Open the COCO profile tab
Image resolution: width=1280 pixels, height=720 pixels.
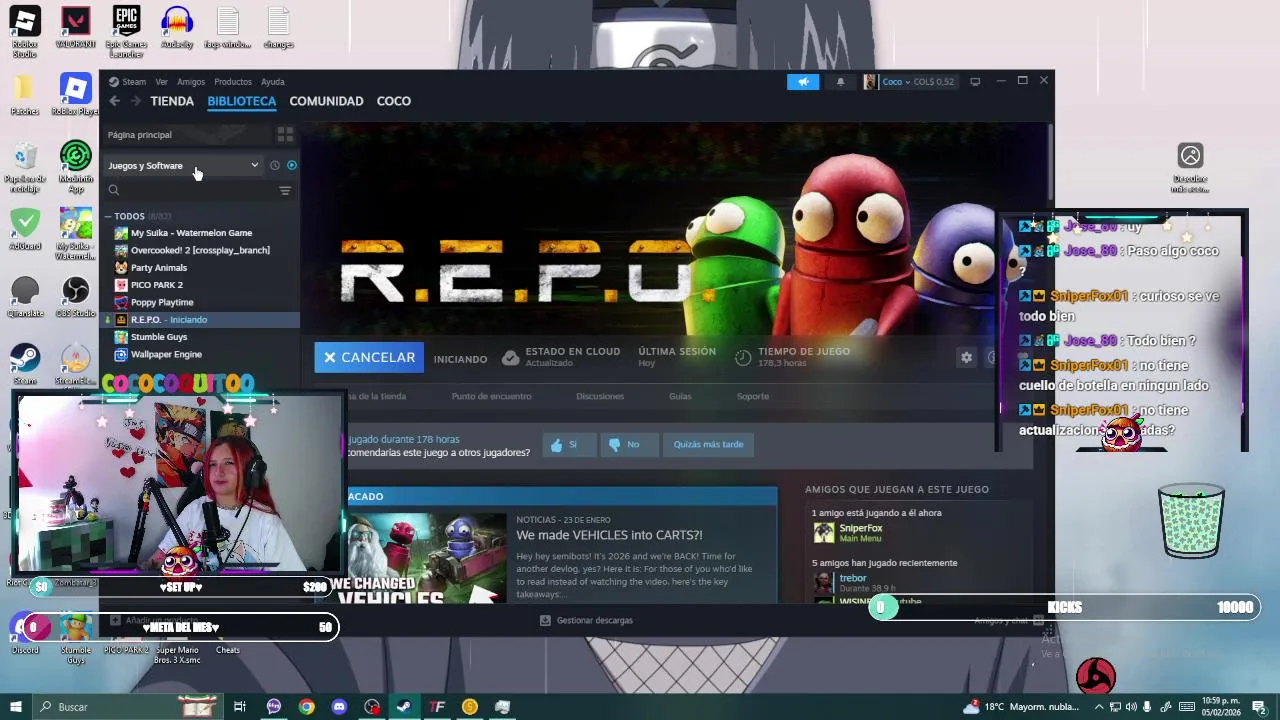[x=394, y=101]
